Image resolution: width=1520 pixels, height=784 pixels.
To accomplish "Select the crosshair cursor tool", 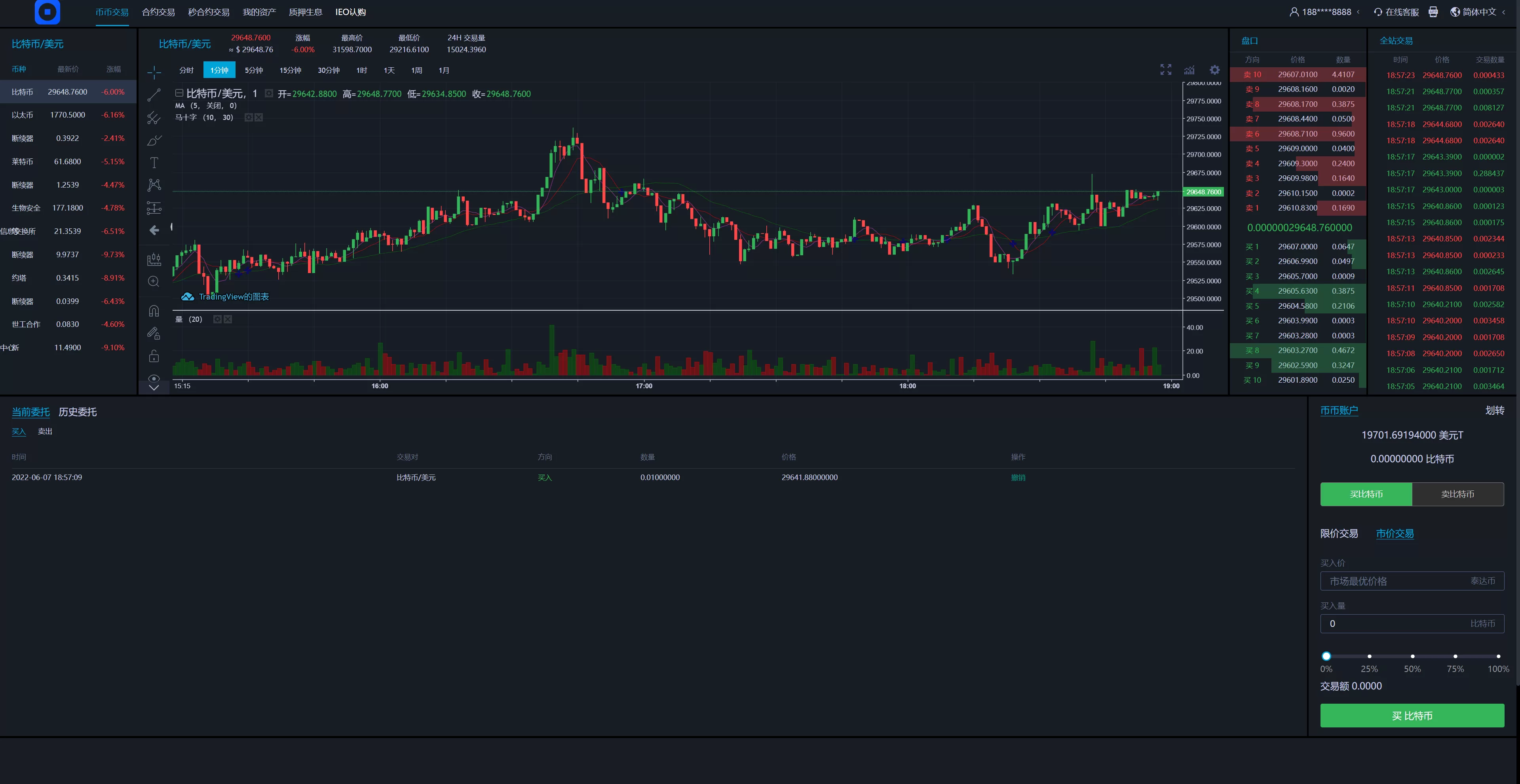I will point(154,72).
